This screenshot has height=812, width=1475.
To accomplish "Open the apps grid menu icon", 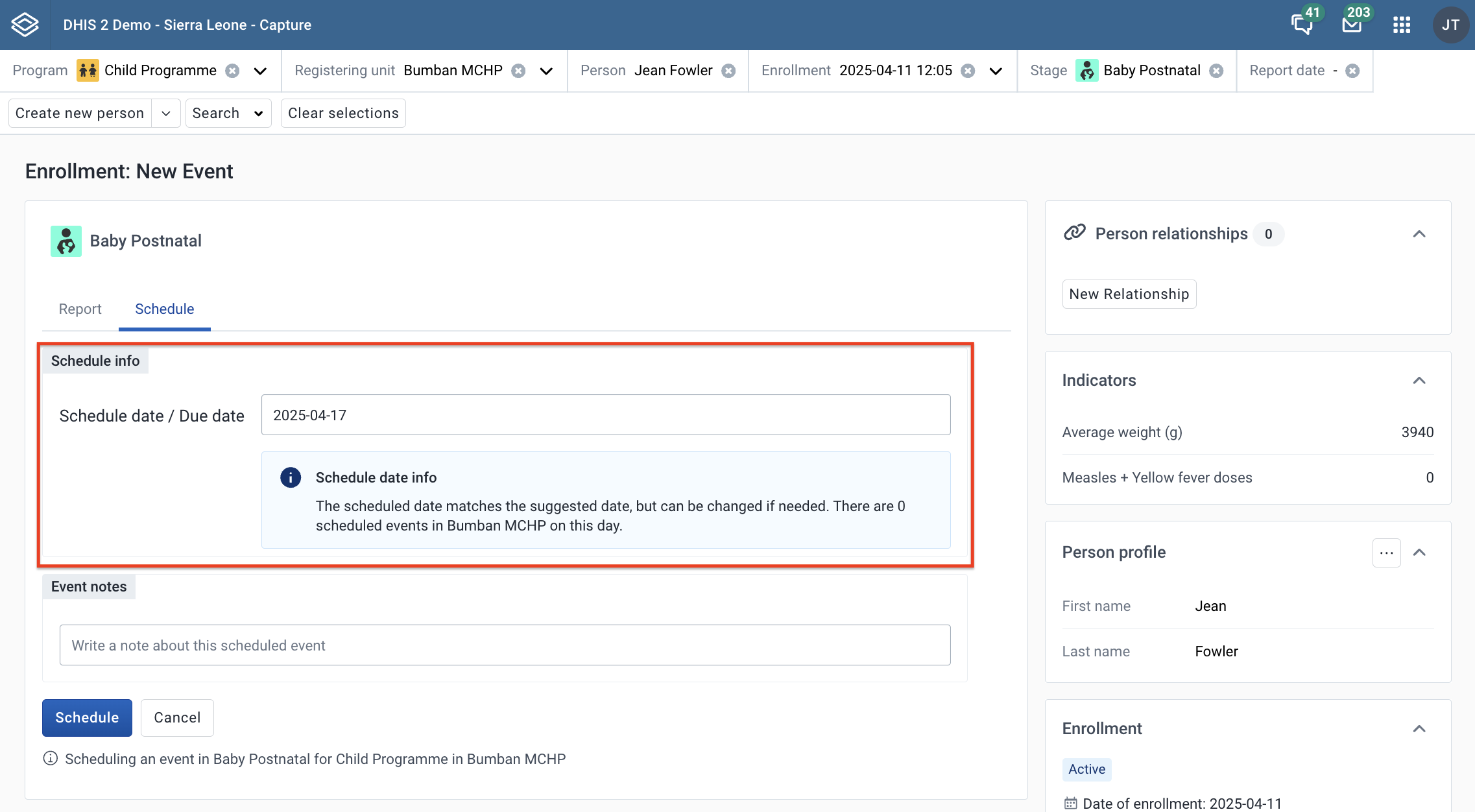I will coord(1402,25).
